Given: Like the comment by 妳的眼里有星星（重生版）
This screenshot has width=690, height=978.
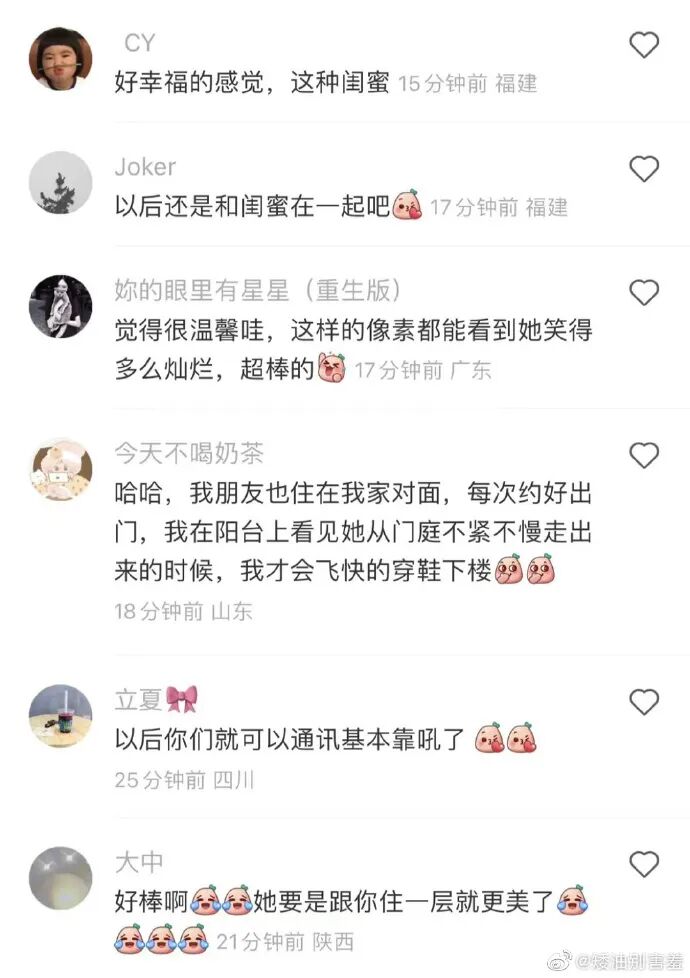Looking at the screenshot, I should [x=644, y=292].
